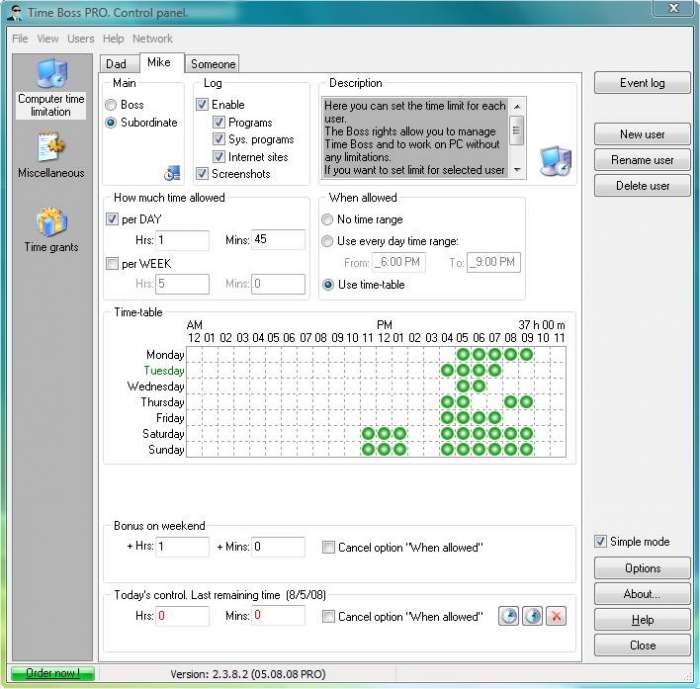Click the Close button at bottom right
700x689 pixels.
(x=642, y=645)
